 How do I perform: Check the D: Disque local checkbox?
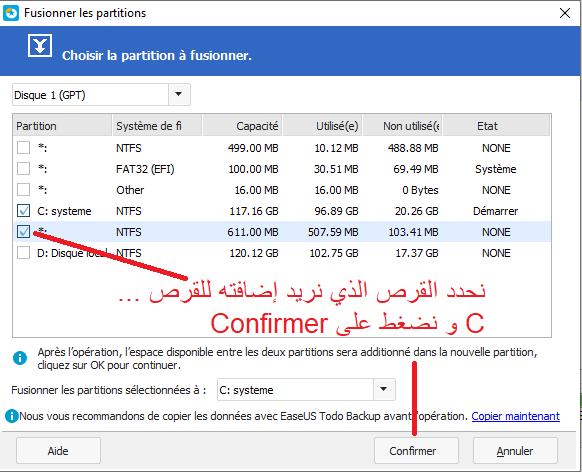23,253
